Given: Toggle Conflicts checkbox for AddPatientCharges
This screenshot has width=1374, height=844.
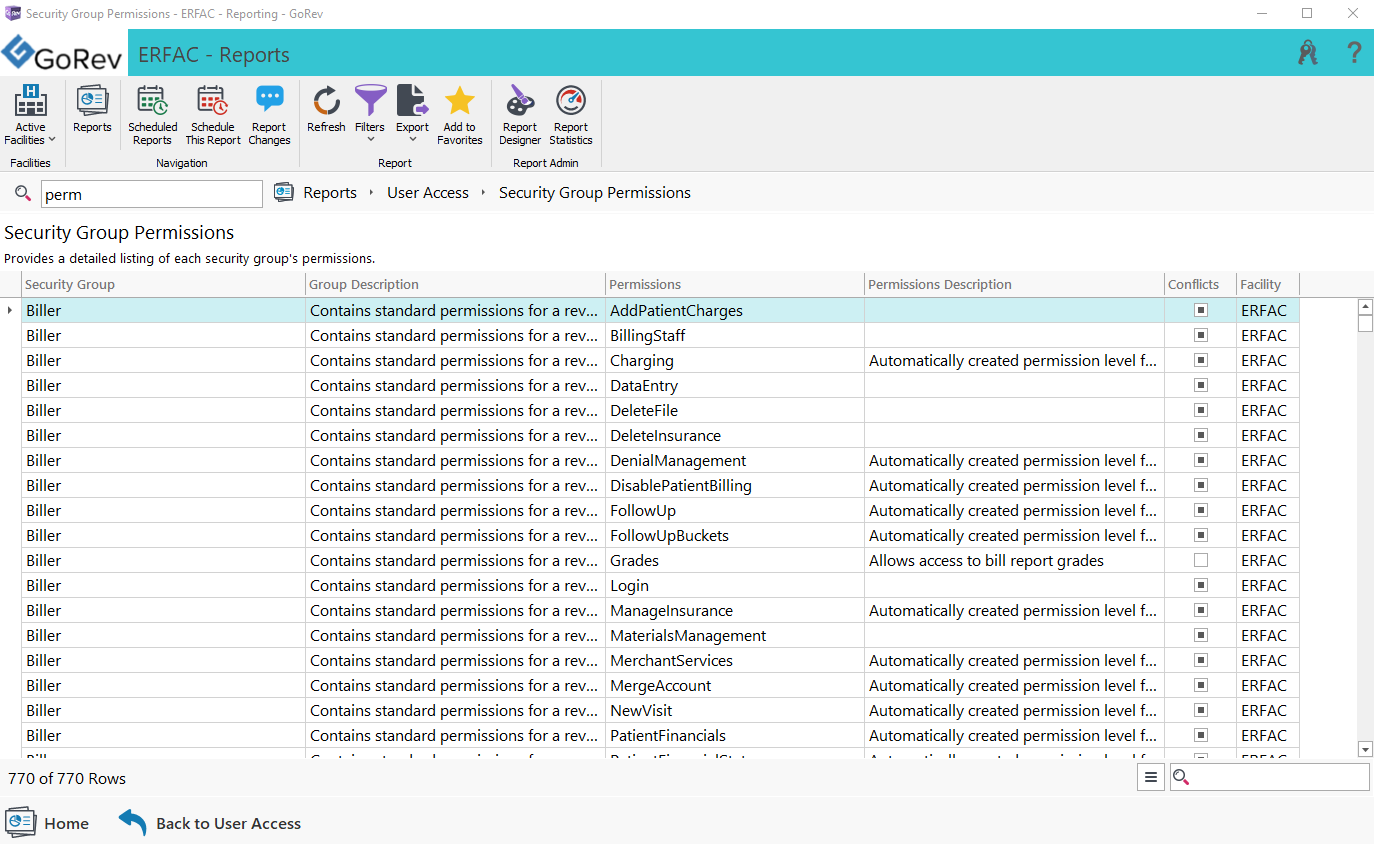Looking at the screenshot, I should tap(1201, 310).
